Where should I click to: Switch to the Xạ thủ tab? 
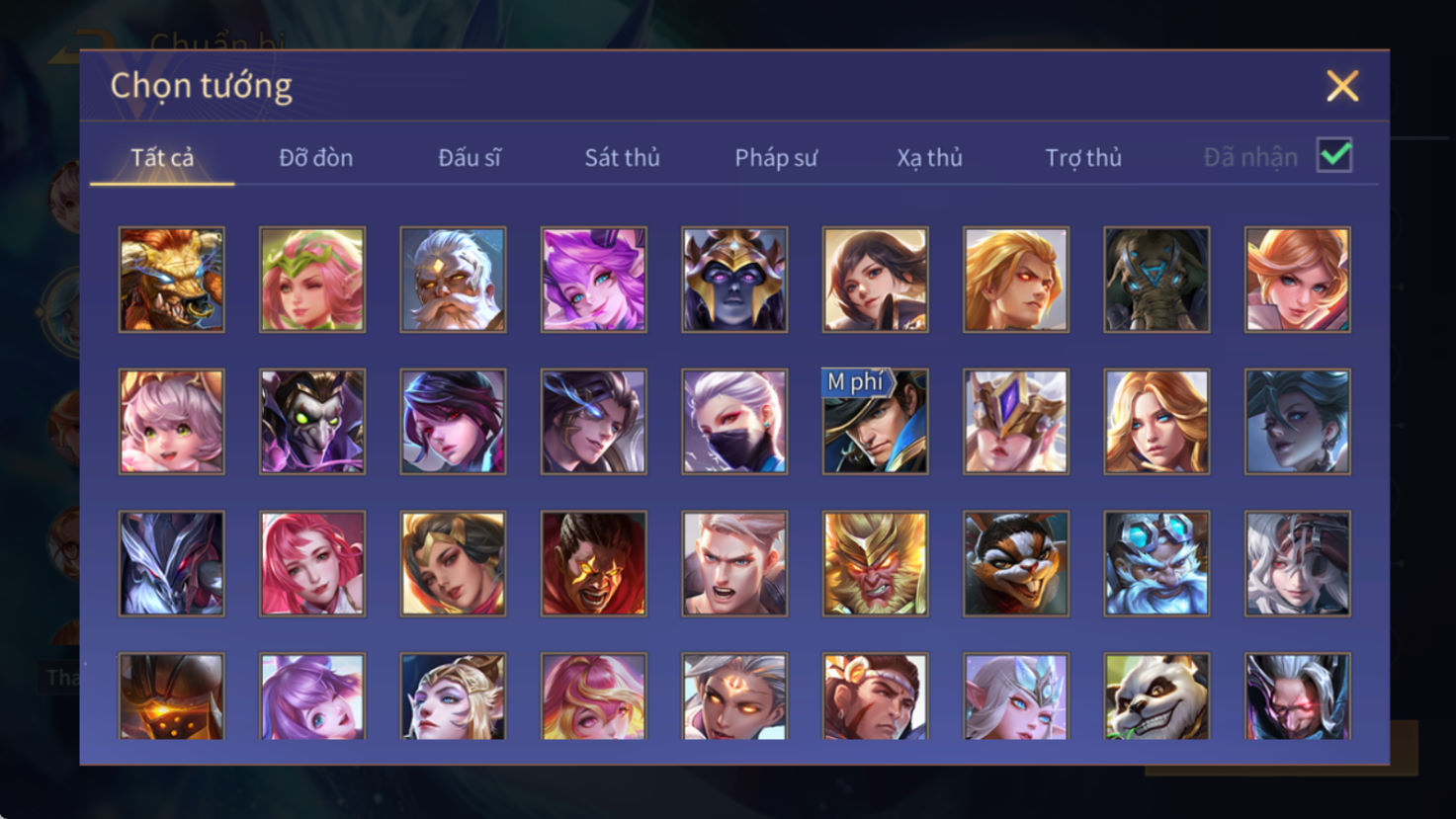[929, 157]
